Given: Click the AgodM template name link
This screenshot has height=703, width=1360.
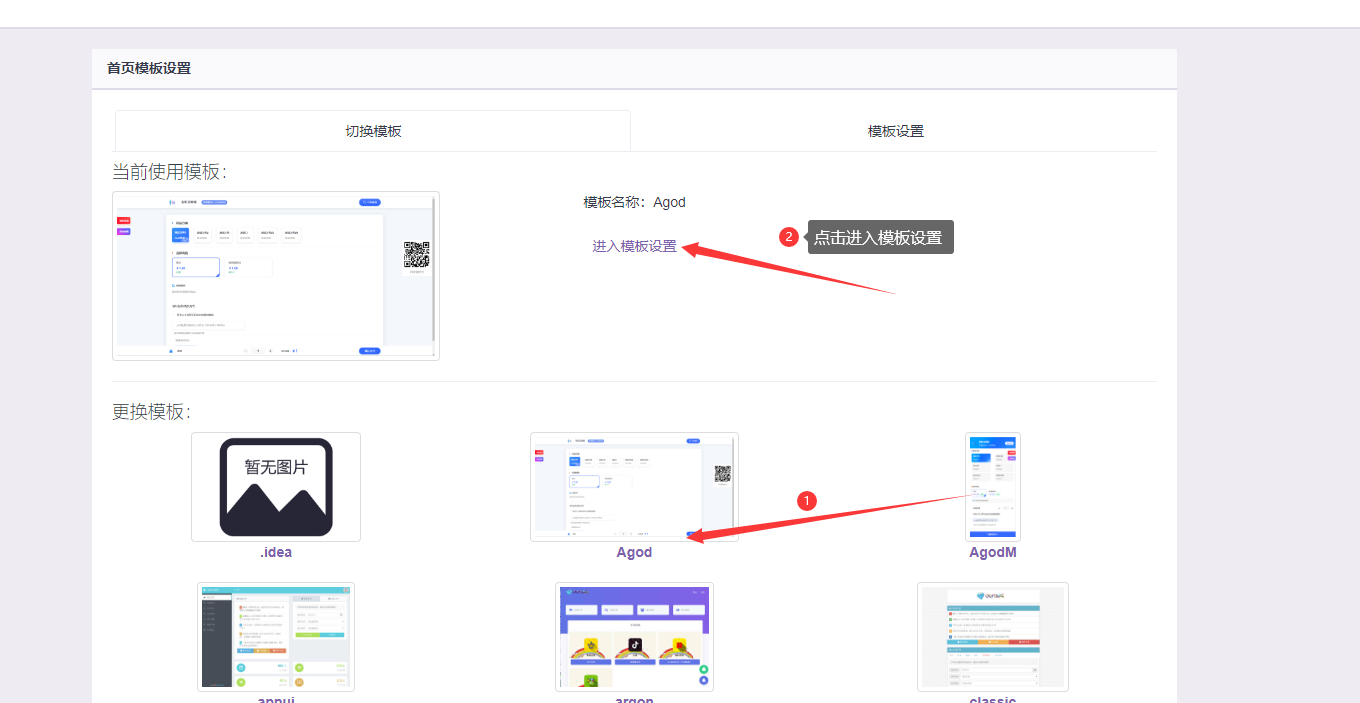Looking at the screenshot, I should tap(993, 552).
